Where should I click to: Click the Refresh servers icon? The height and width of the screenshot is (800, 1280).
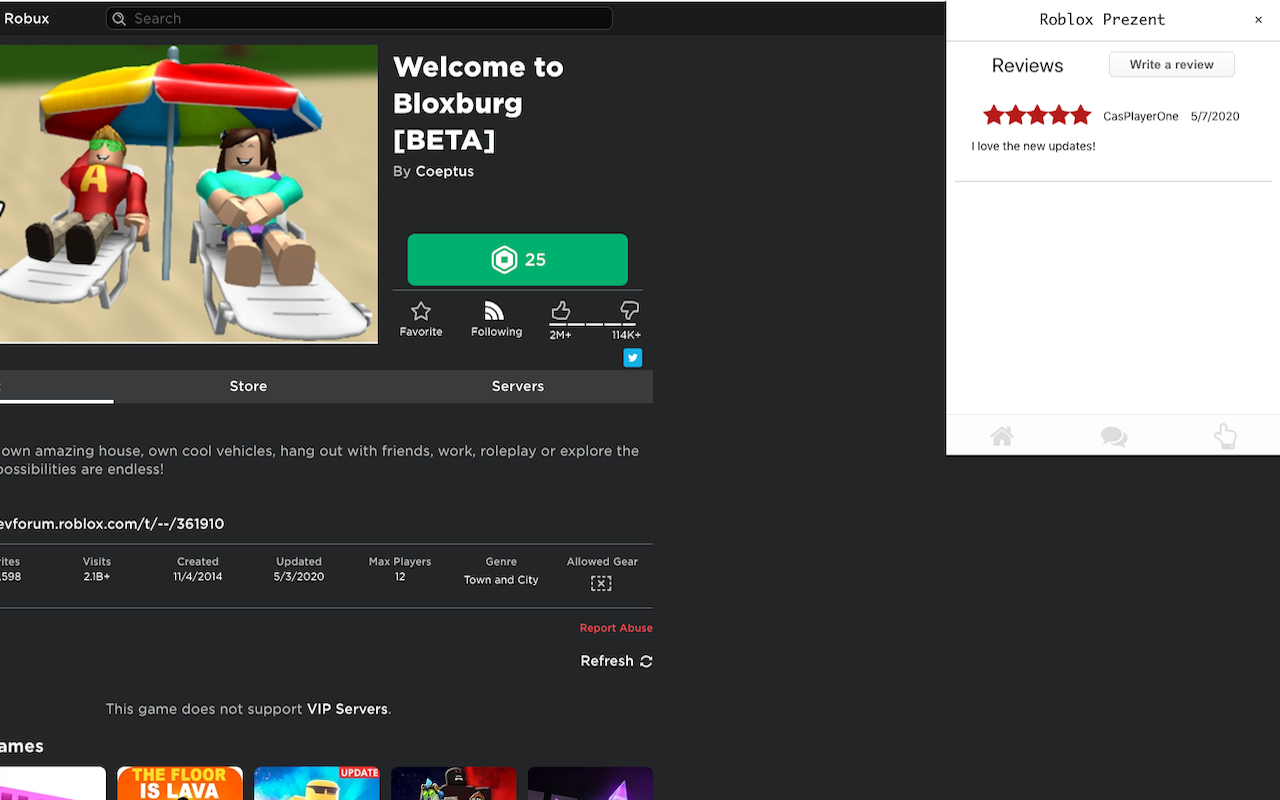pyautogui.click(x=646, y=661)
